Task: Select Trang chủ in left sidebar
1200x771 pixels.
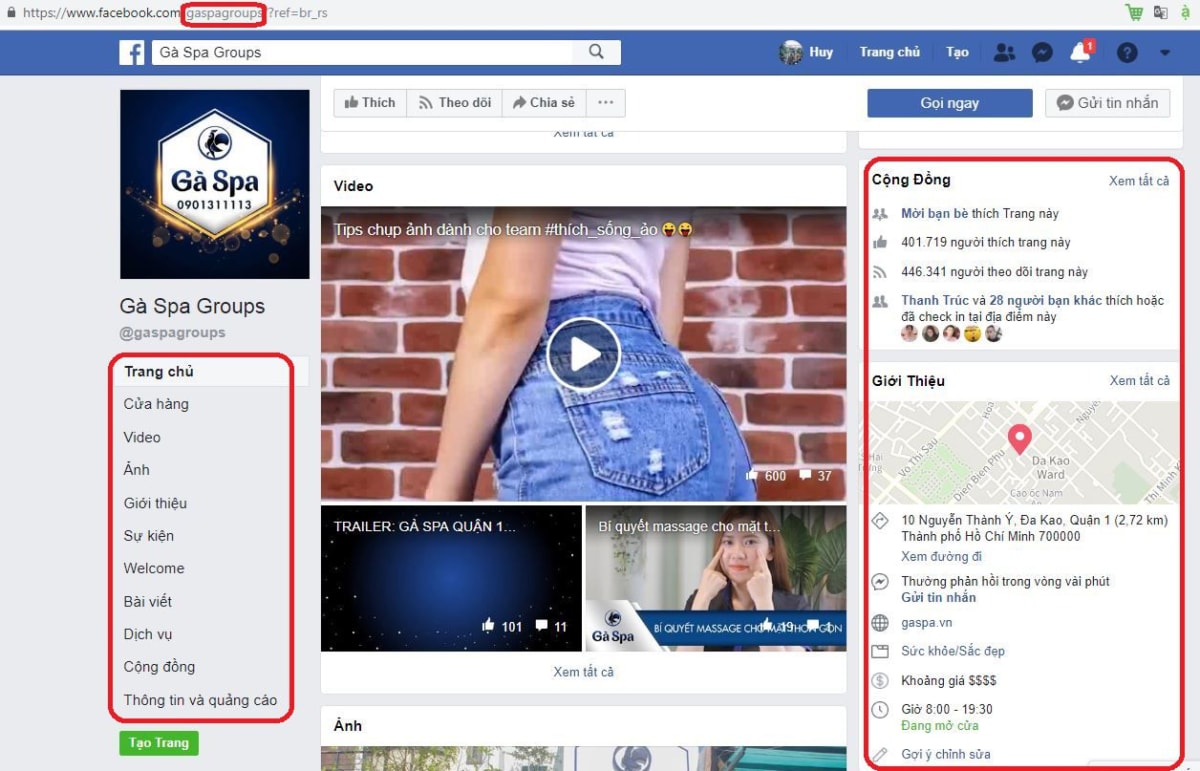Action: tap(210, 371)
